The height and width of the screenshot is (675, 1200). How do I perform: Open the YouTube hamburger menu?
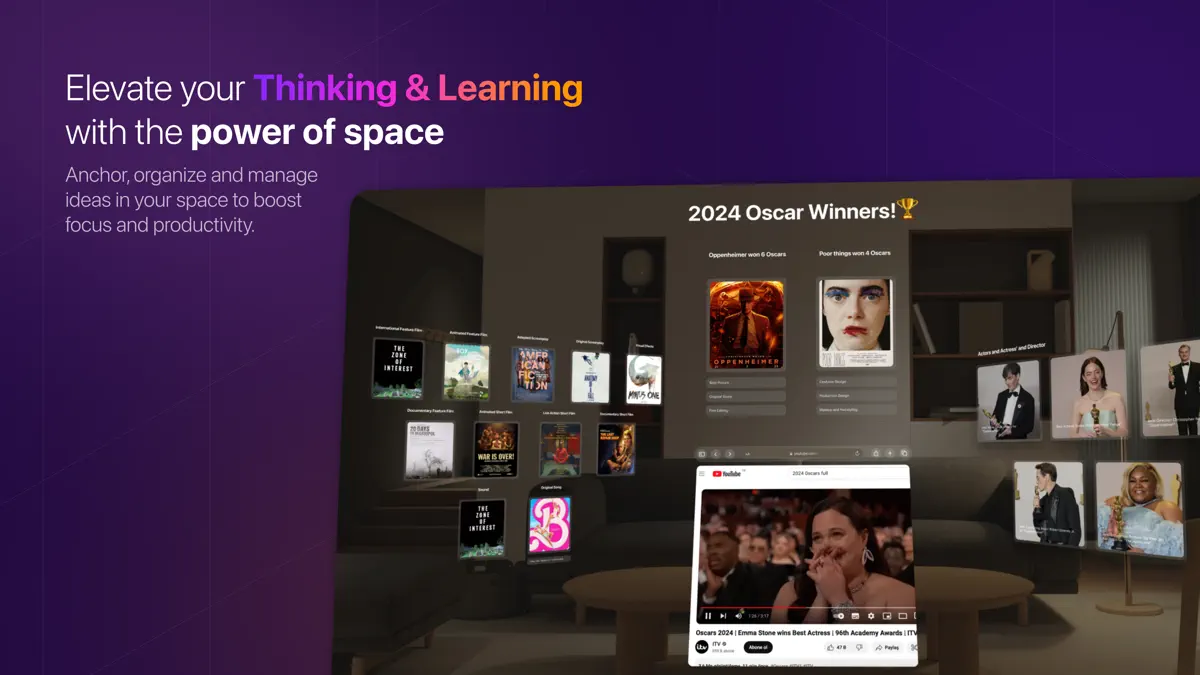701,473
